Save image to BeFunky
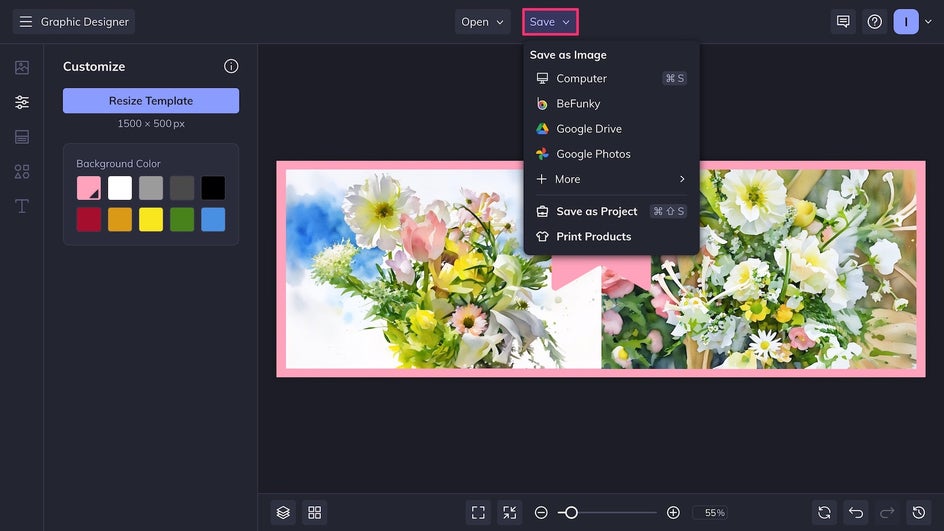Image resolution: width=944 pixels, height=531 pixels. point(611,104)
